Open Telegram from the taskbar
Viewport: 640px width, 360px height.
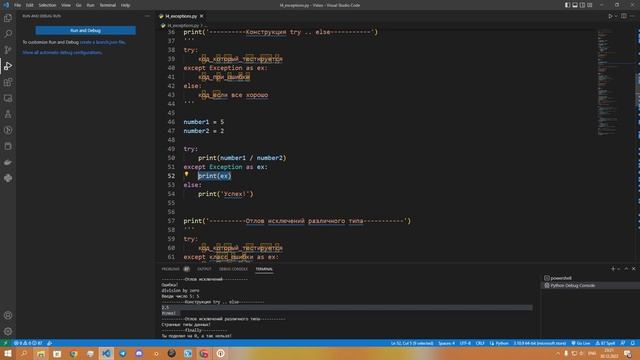tap(122, 353)
